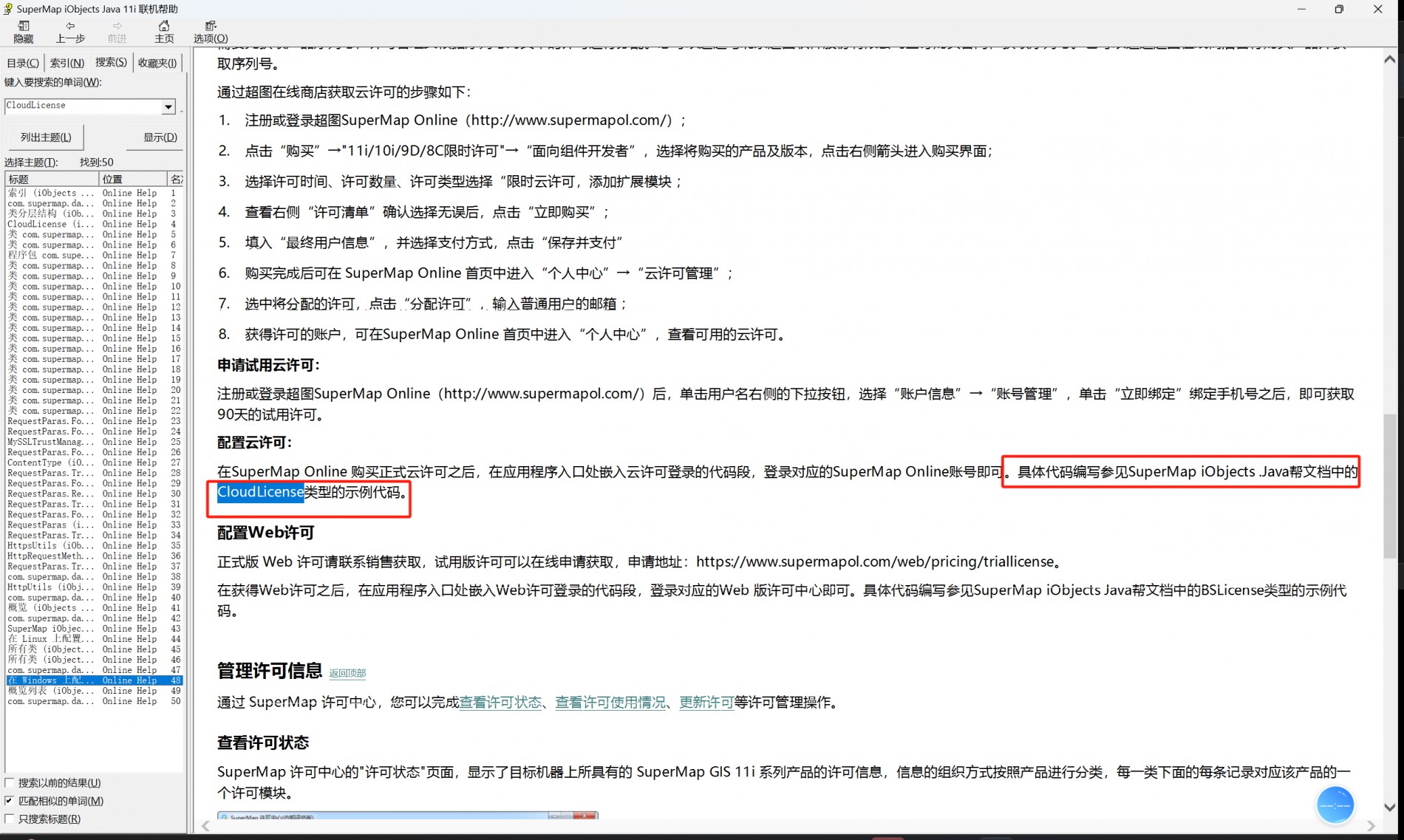Open the 更新许可 link

pos(706,702)
